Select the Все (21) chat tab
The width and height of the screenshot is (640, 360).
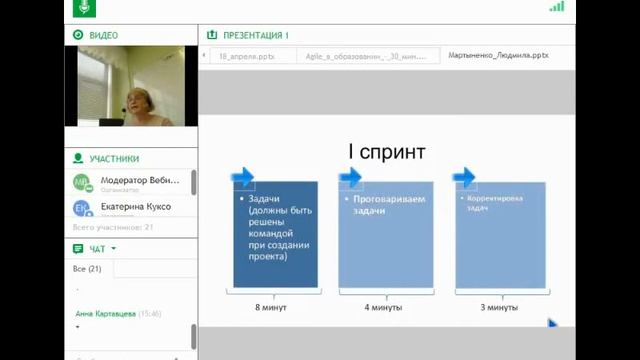pyautogui.click(x=87, y=269)
